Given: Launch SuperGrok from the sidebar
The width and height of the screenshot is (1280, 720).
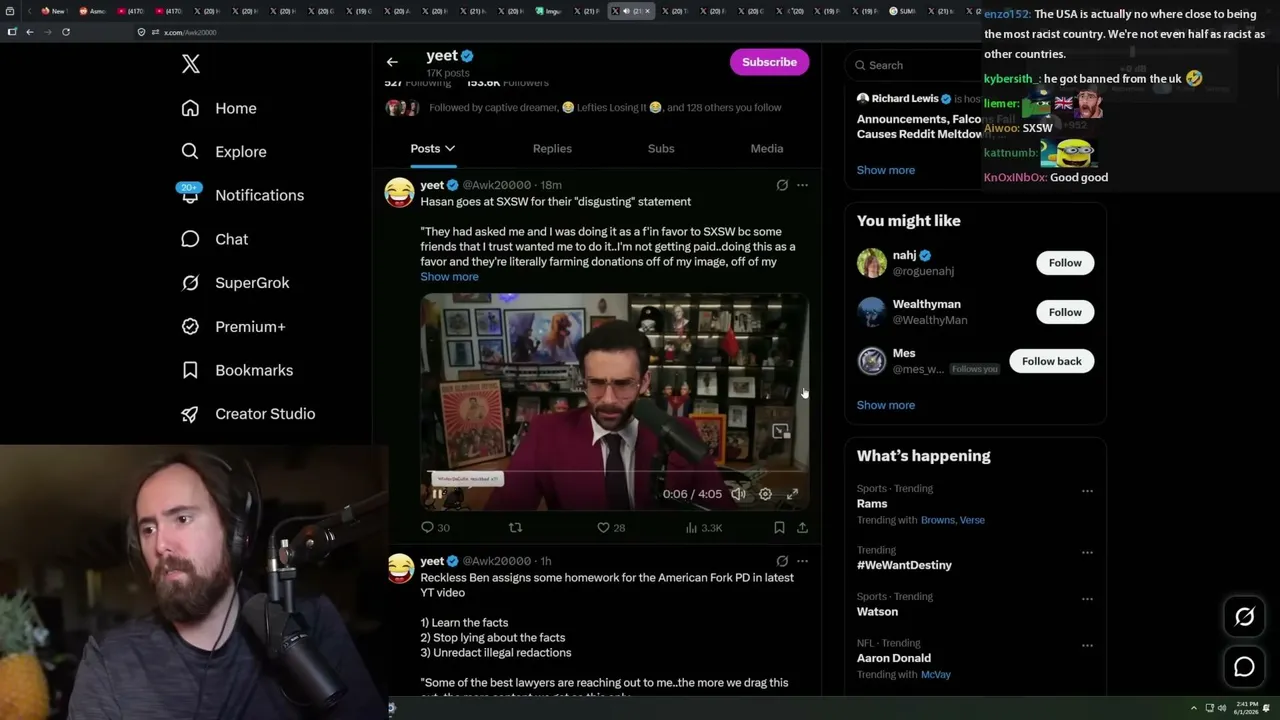Looking at the screenshot, I should point(235,283).
